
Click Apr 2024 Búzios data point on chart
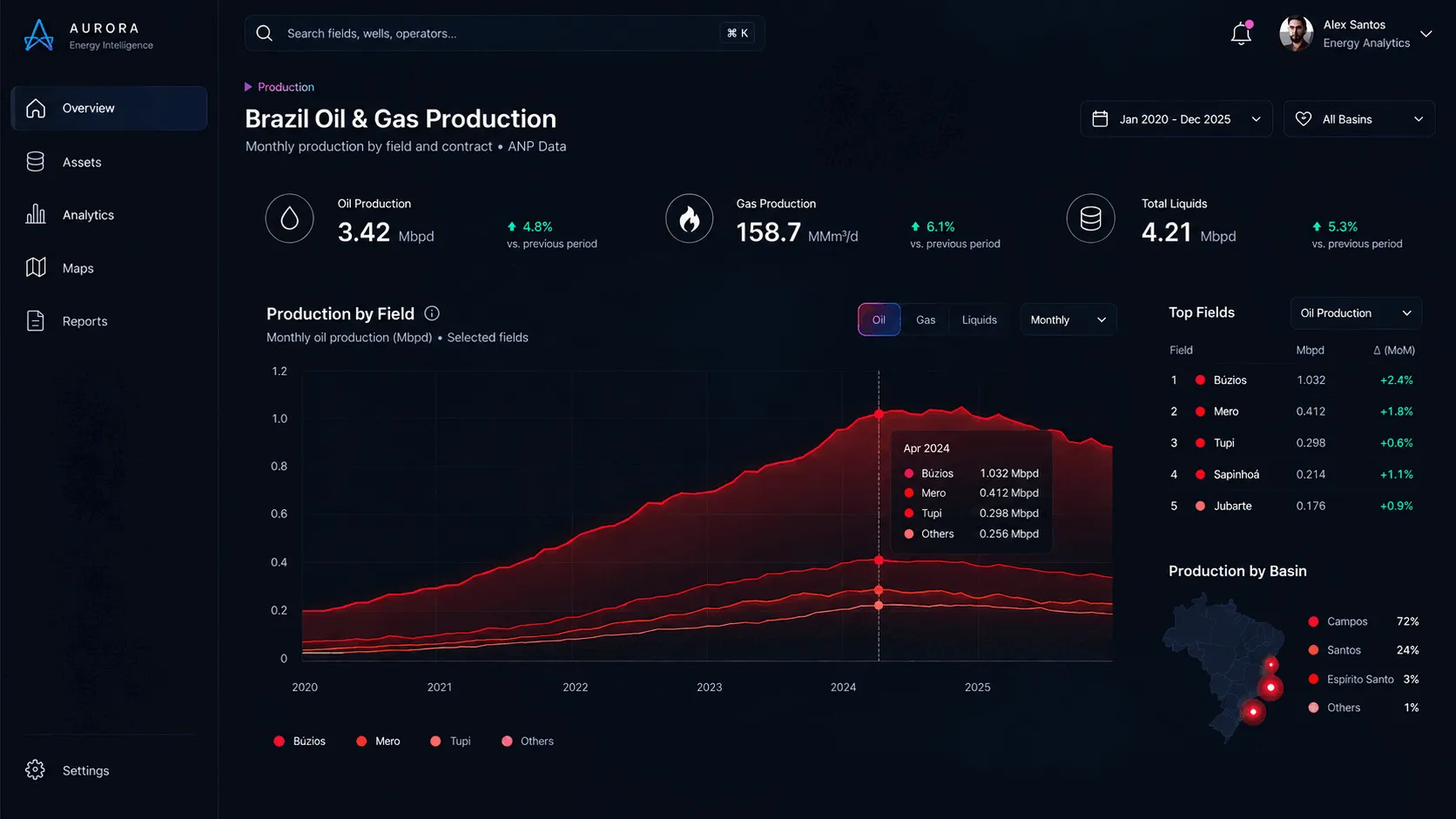click(x=879, y=414)
